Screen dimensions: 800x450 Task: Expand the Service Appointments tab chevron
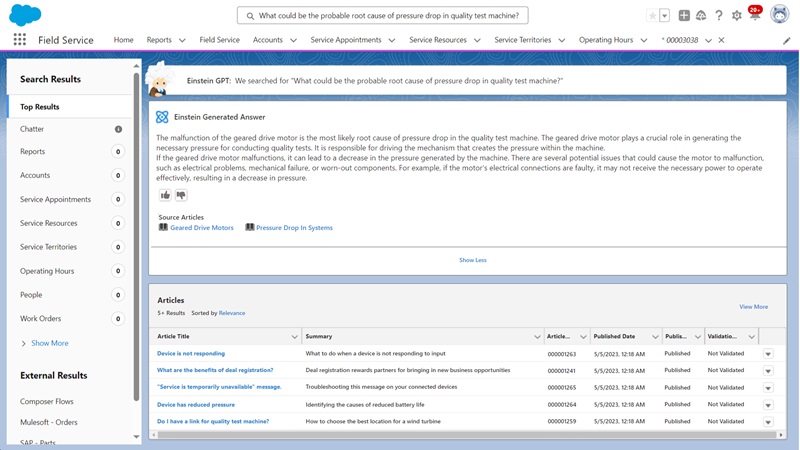[x=392, y=40]
